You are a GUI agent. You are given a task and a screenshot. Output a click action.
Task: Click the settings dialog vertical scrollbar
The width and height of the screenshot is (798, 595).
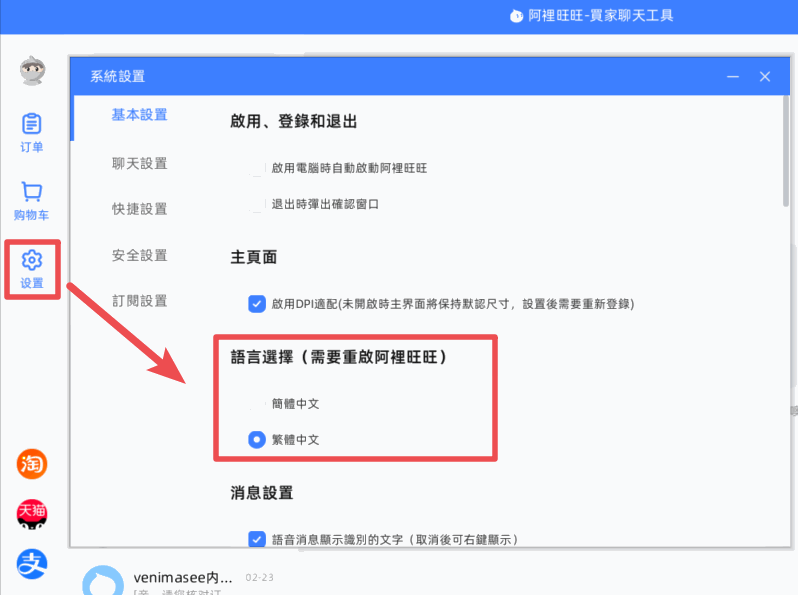point(786,151)
